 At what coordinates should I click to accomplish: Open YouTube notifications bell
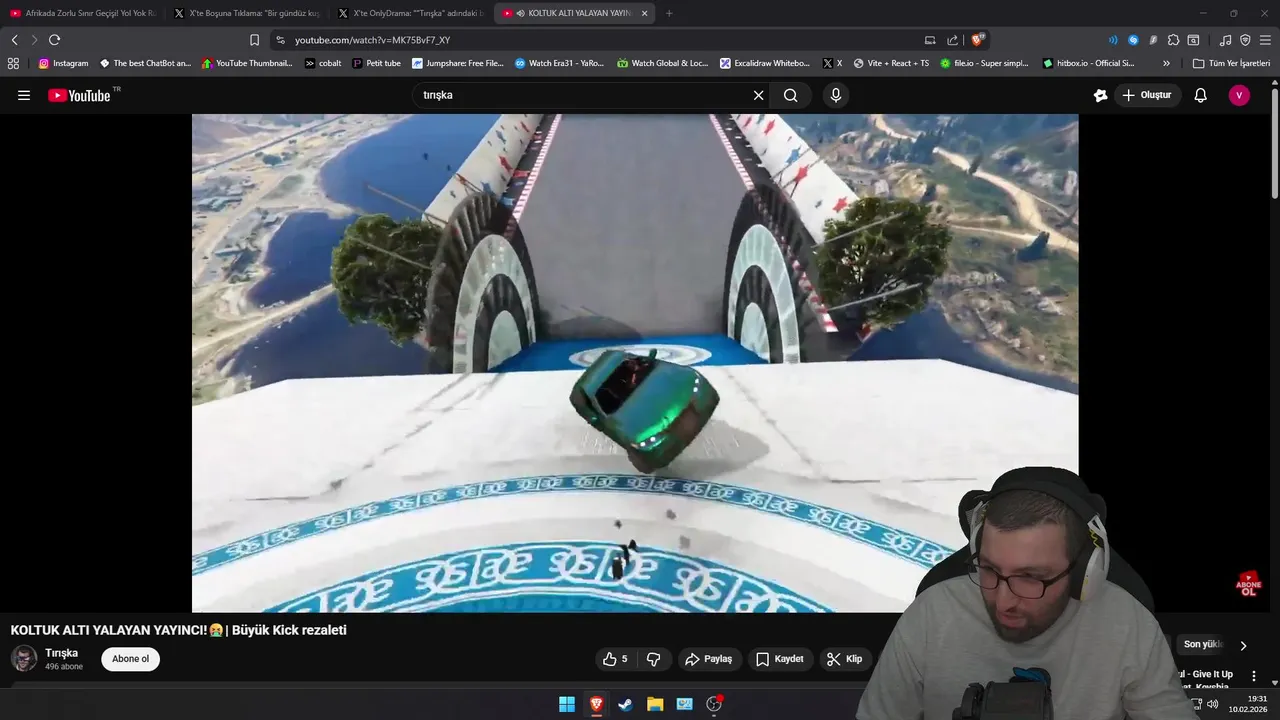(1201, 95)
